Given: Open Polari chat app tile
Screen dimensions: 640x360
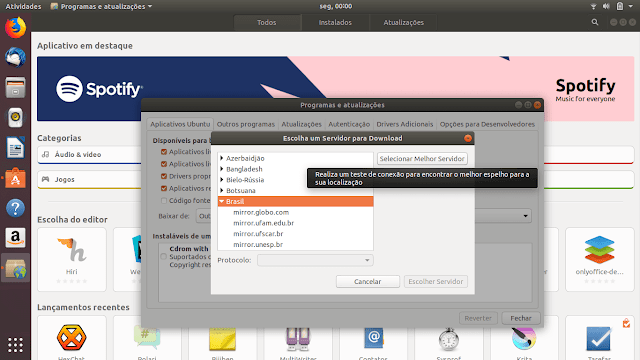Looking at the screenshot, I should pyautogui.click(x=147, y=338).
